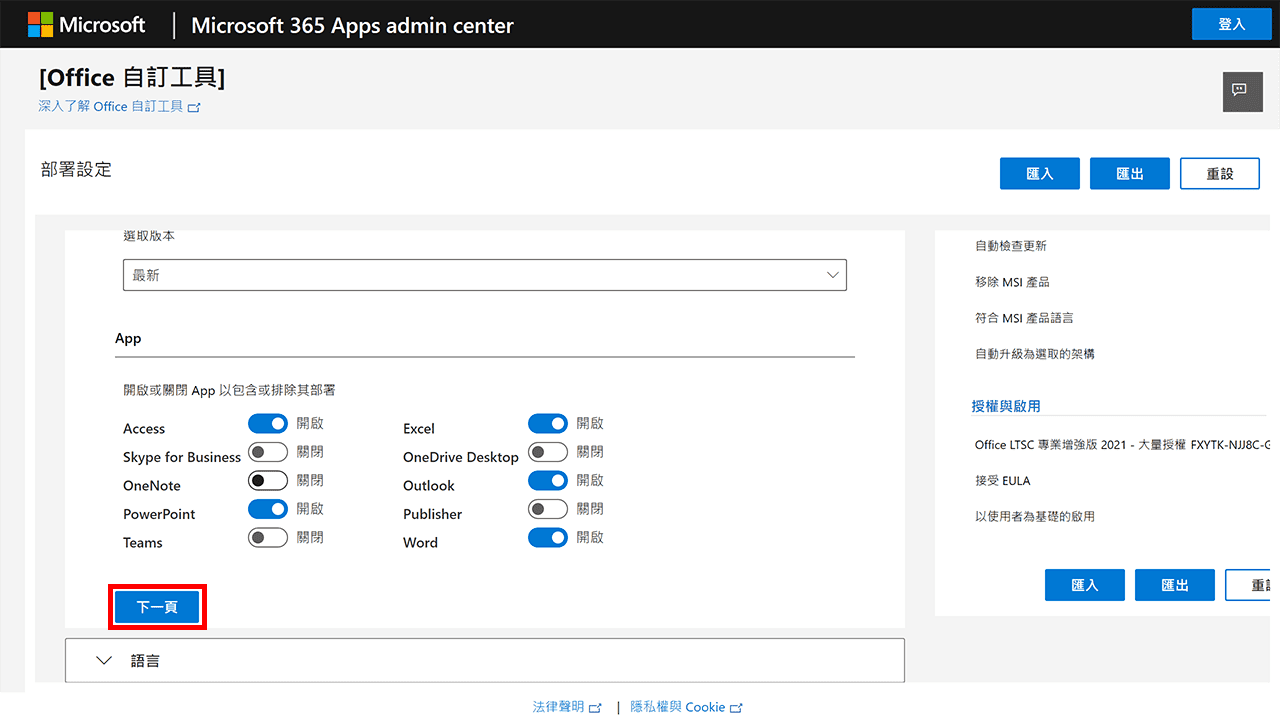Enable the Skype for Business toggle
Screen dimensions: 1280x720
[267, 451]
